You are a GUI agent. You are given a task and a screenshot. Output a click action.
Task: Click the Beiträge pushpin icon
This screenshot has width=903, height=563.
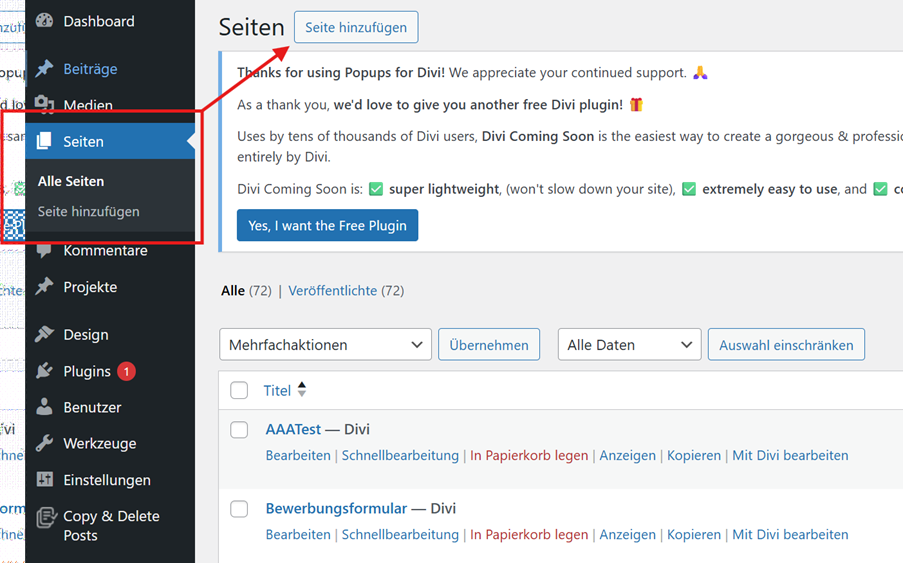(x=44, y=69)
